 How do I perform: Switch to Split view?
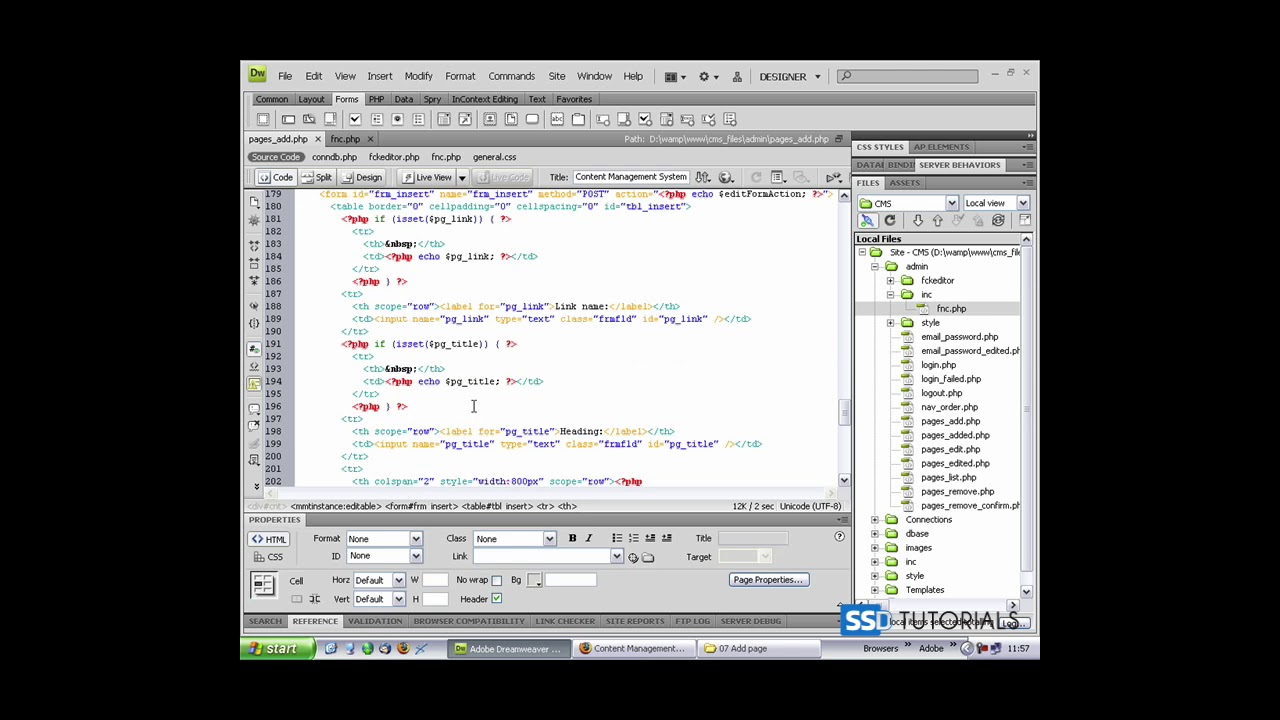tap(317, 177)
